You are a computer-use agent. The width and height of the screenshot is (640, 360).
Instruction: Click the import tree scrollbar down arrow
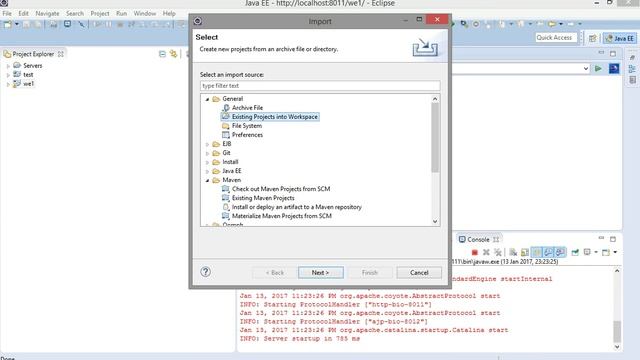pyautogui.click(x=435, y=221)
